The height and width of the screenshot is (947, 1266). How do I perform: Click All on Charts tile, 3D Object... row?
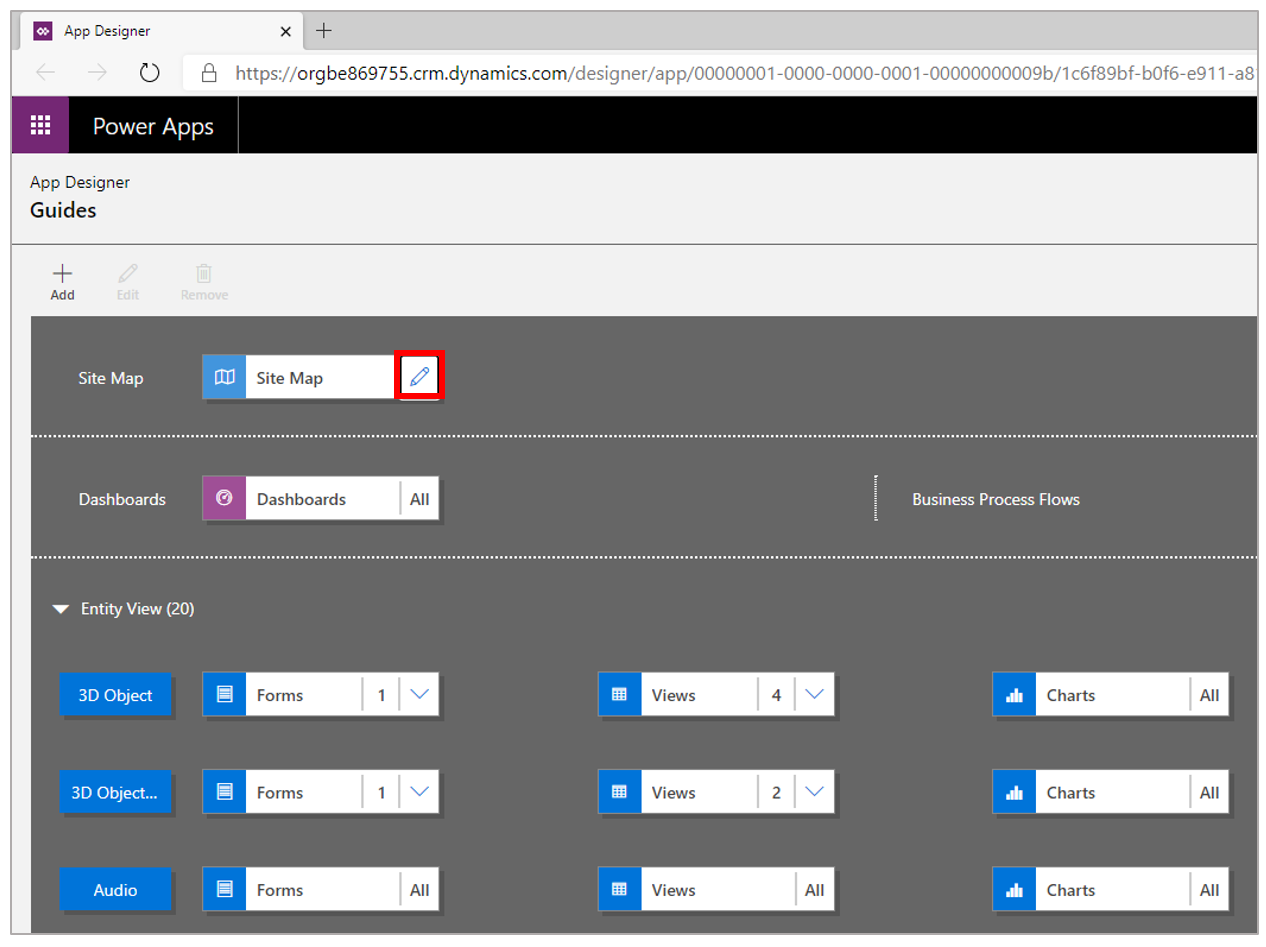1209,791
